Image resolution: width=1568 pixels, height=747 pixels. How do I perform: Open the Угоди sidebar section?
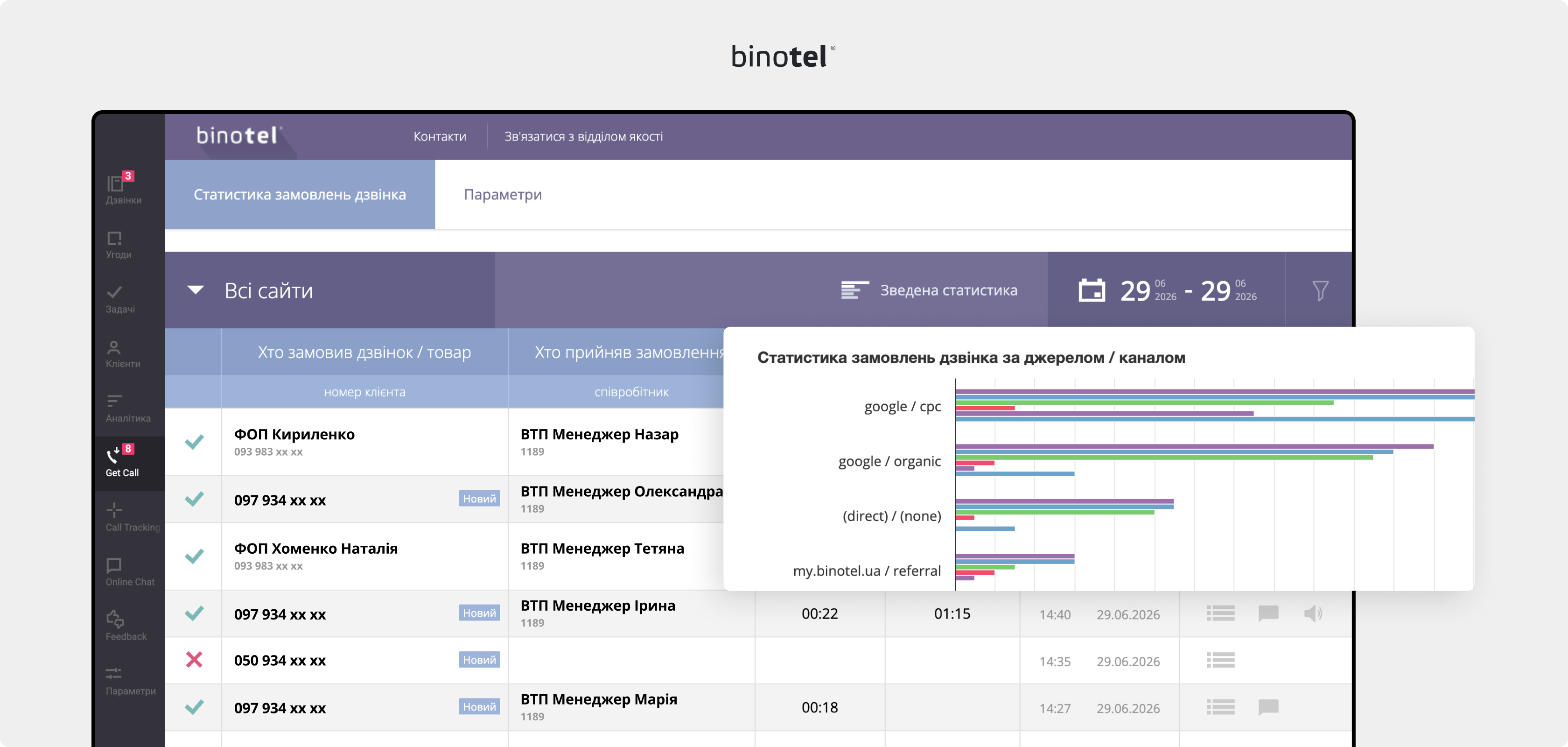click(119, 245)
